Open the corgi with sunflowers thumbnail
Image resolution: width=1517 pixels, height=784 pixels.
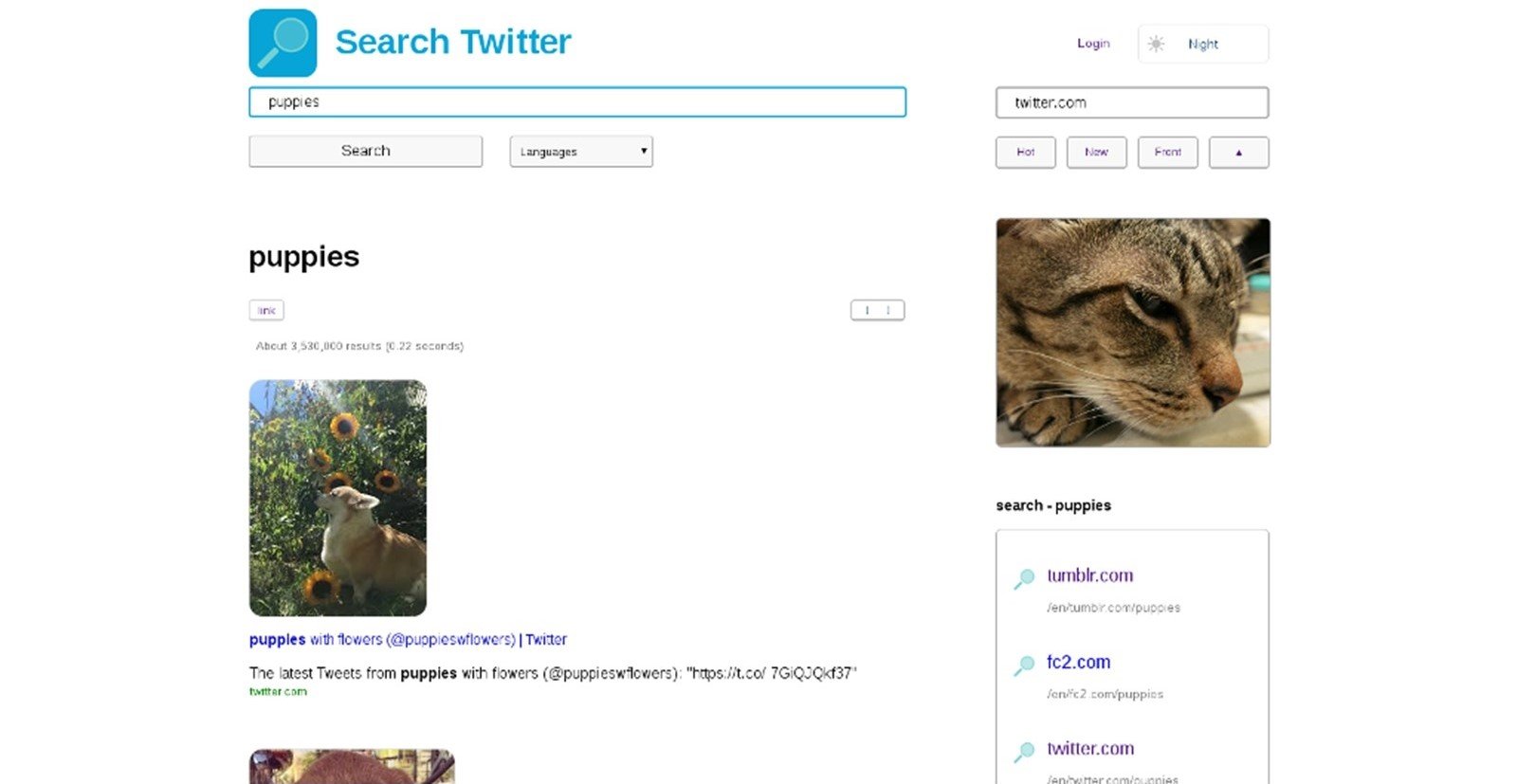tap(338, 499)
